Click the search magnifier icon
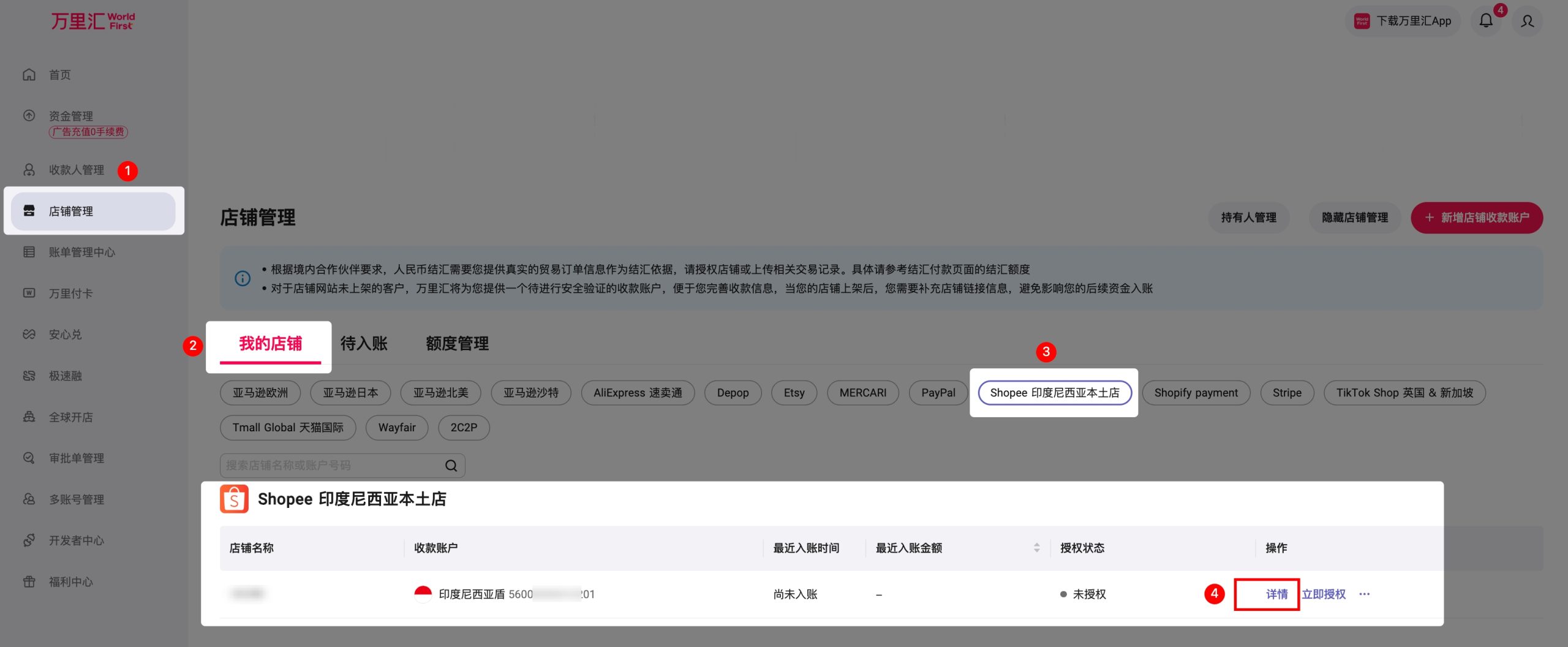 point(451,466)
